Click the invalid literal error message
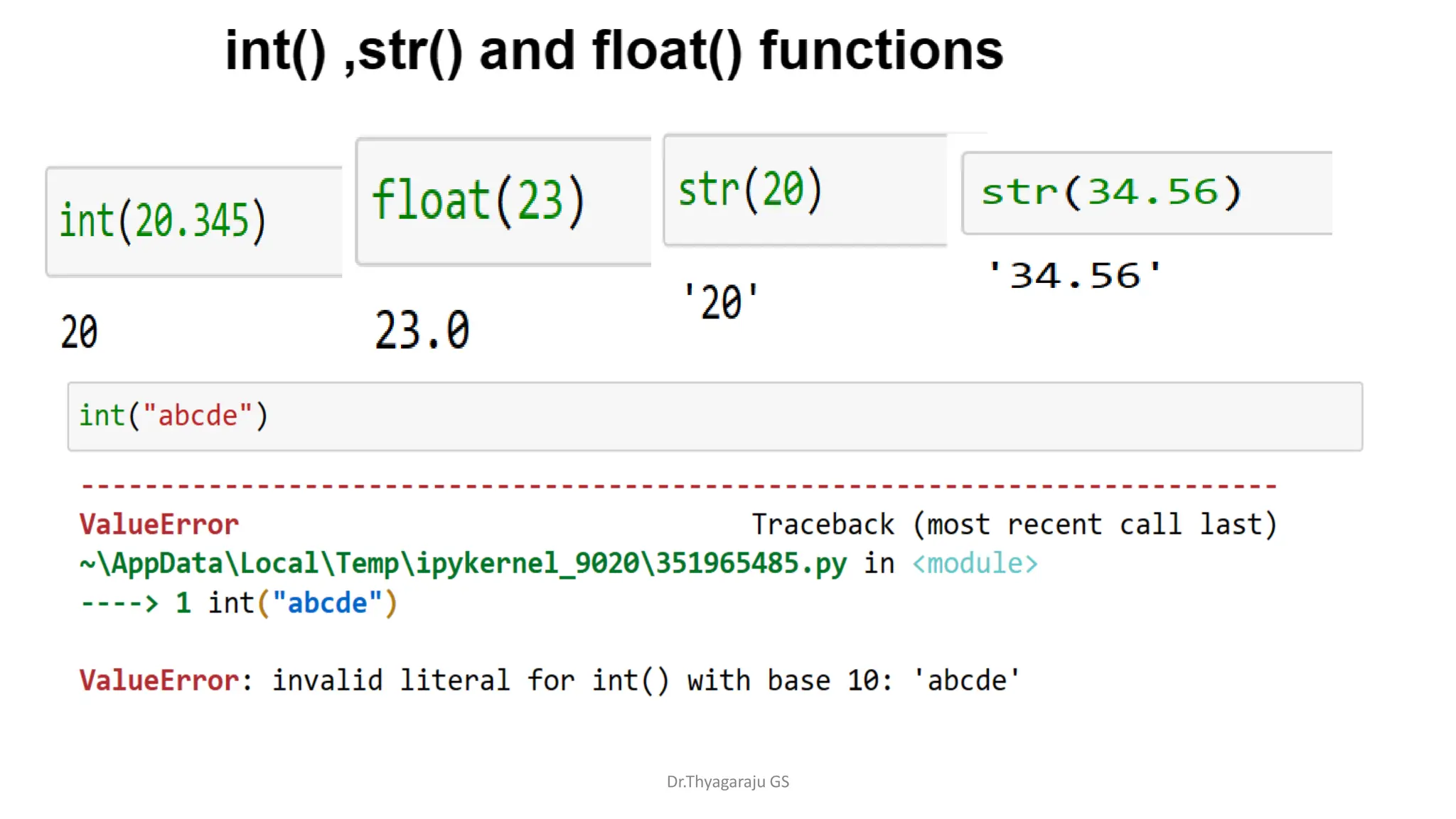 point(582,680)
